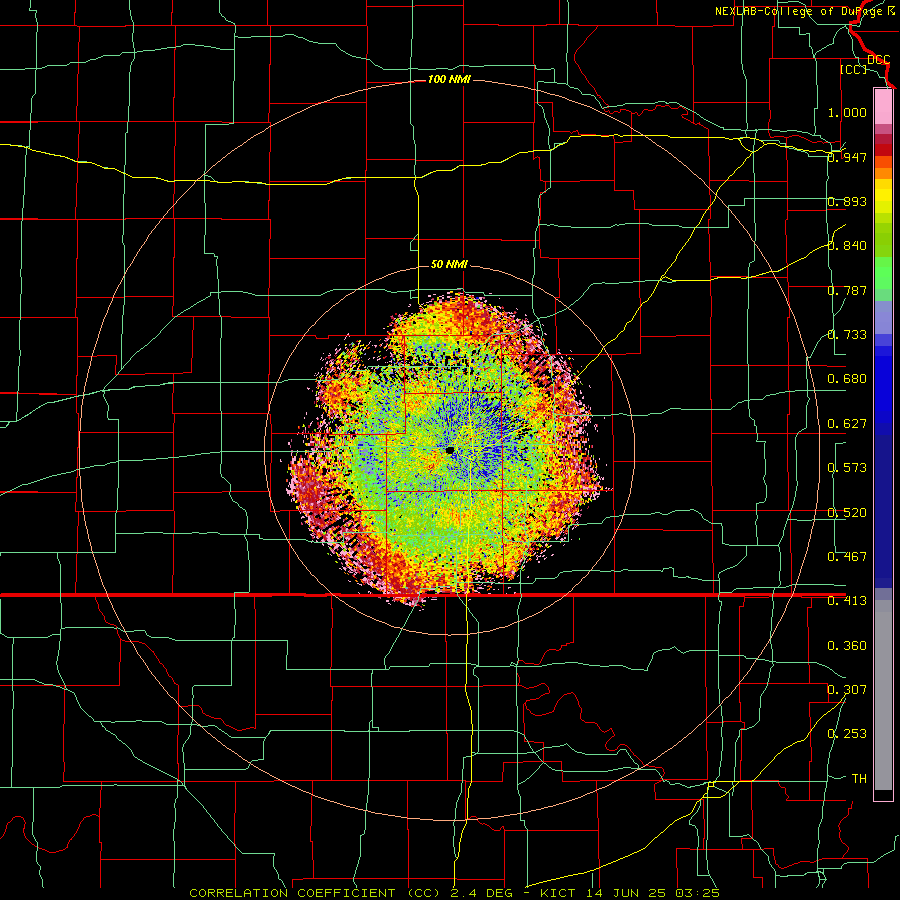Pick the gray low-value color bar segment
This screenshot has width=900, height=900.
[883, 695]
